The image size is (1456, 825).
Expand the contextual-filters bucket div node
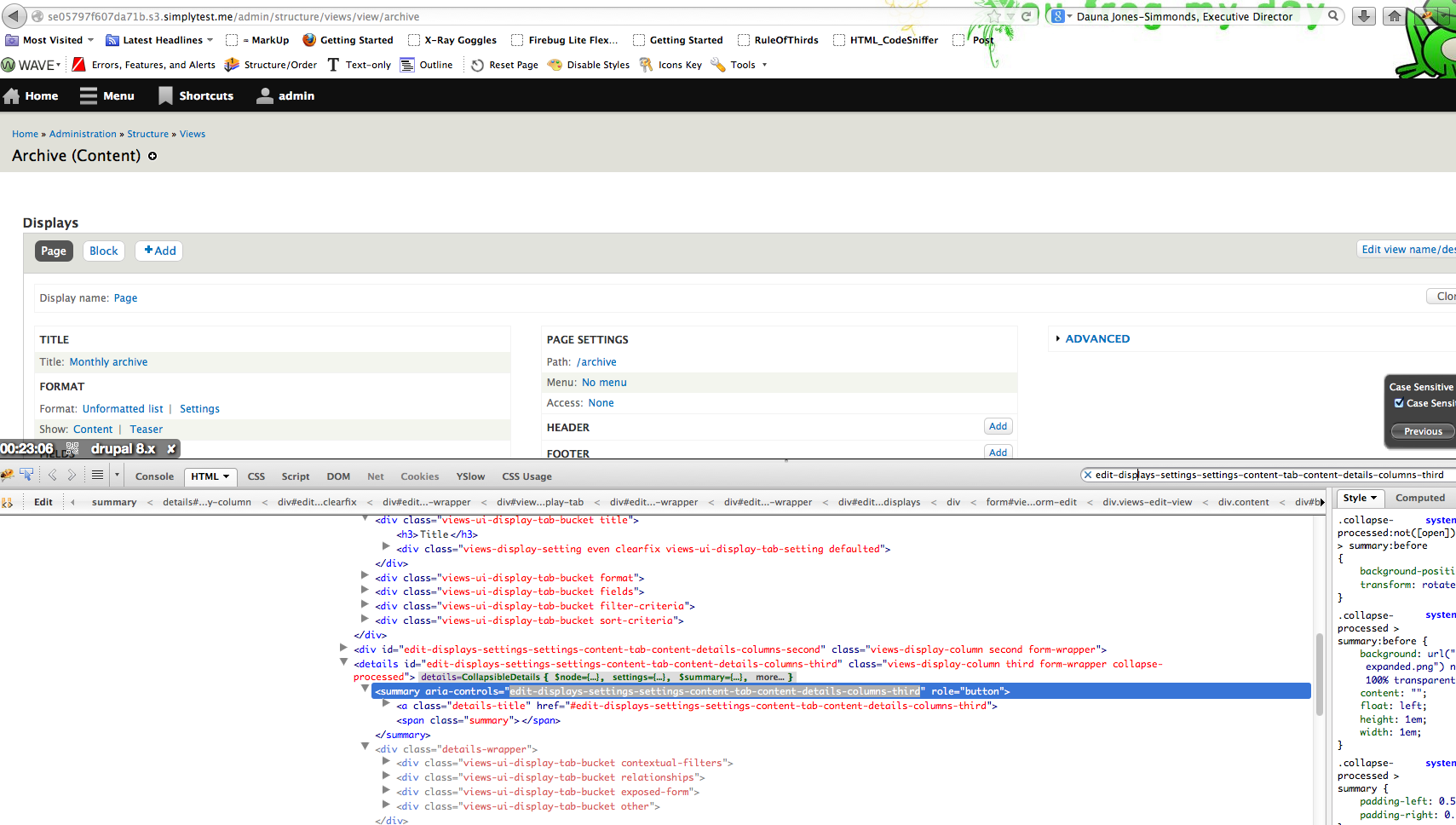click(x=386, y=762)
